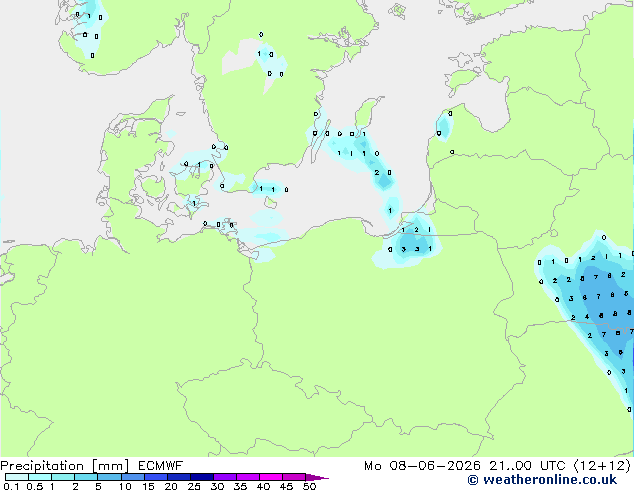The width and height of the screenshot is (634, 490).
Task: Select the 0.5–1 mm legend color swatch
Action: (x=40, y=477)
